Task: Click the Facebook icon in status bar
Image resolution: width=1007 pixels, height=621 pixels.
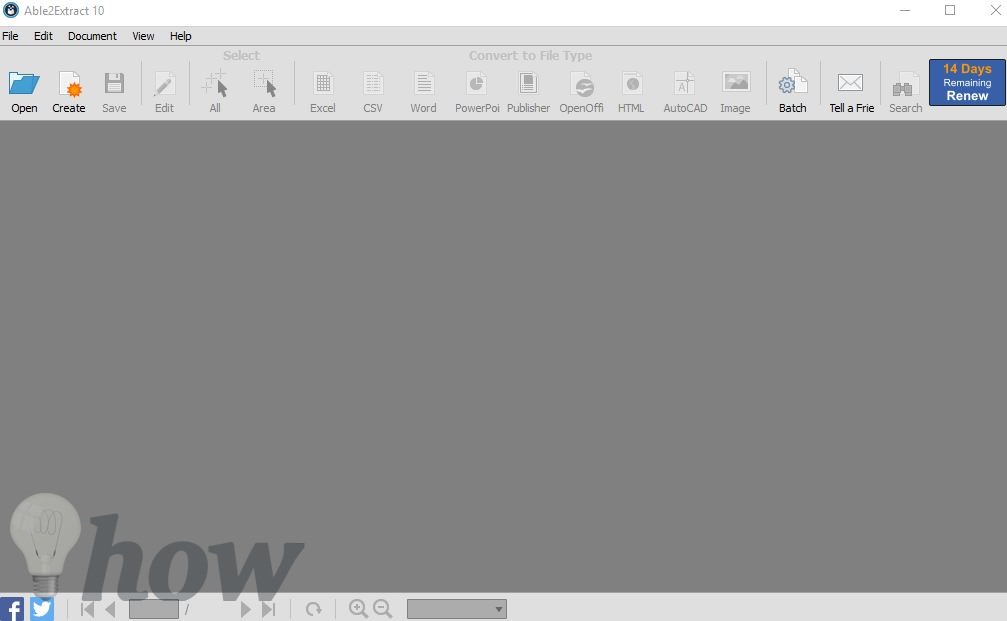Action: click(12, 609)
